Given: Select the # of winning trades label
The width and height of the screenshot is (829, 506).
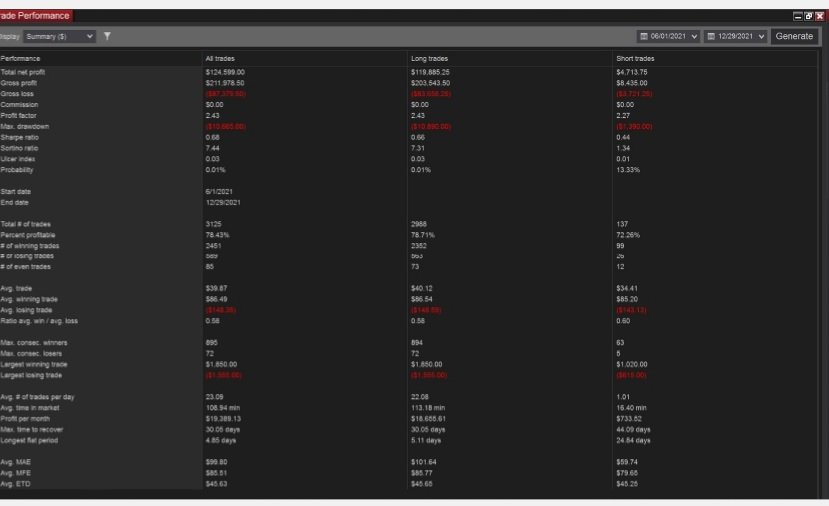Looking at the screenshot, I should (30, 246).
